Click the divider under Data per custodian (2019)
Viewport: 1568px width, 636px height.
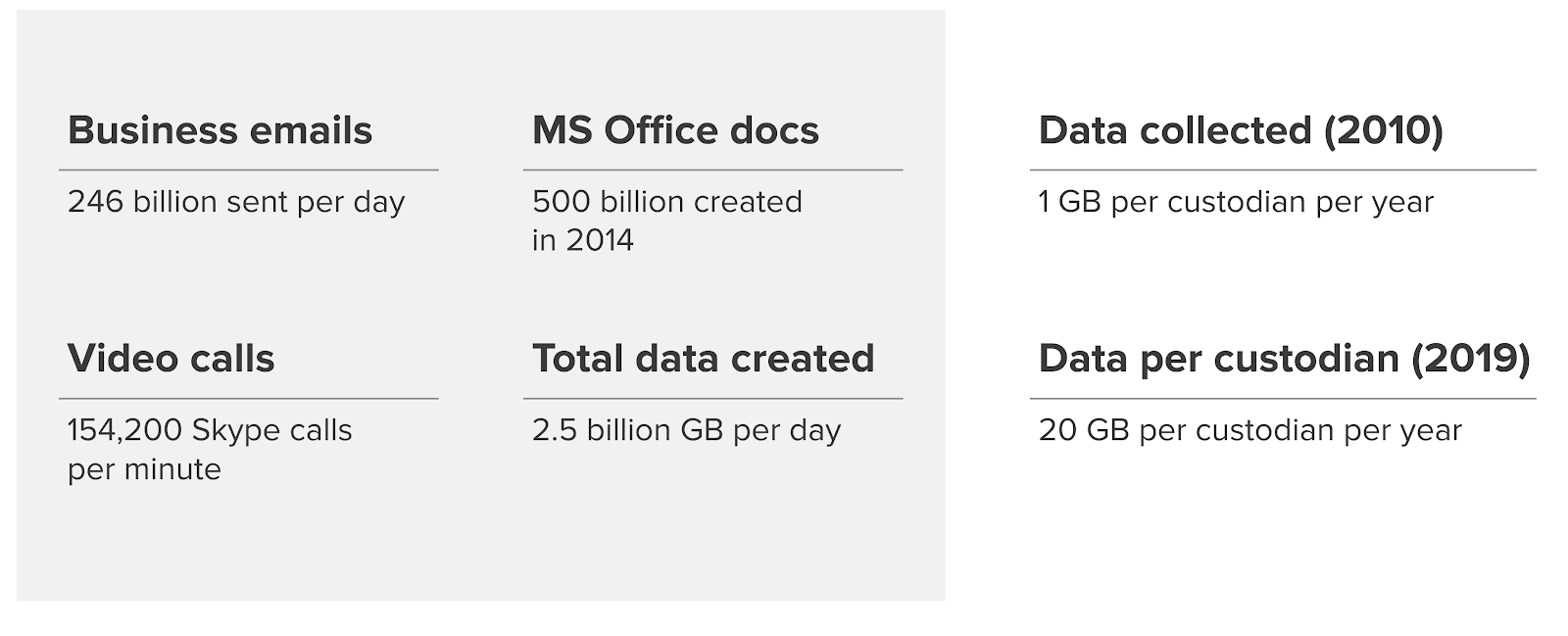click(x=1283, y=398)
